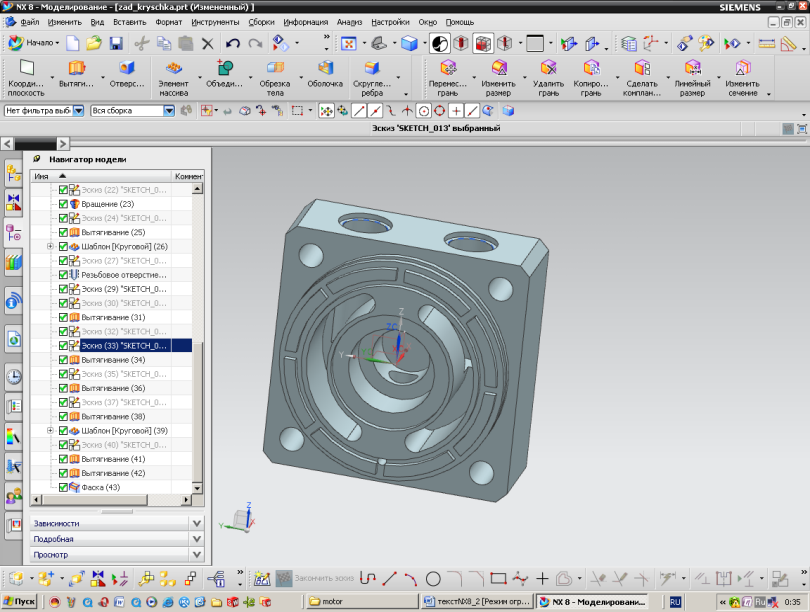Click the Save icon in toolbar

[x=116, y=43]
